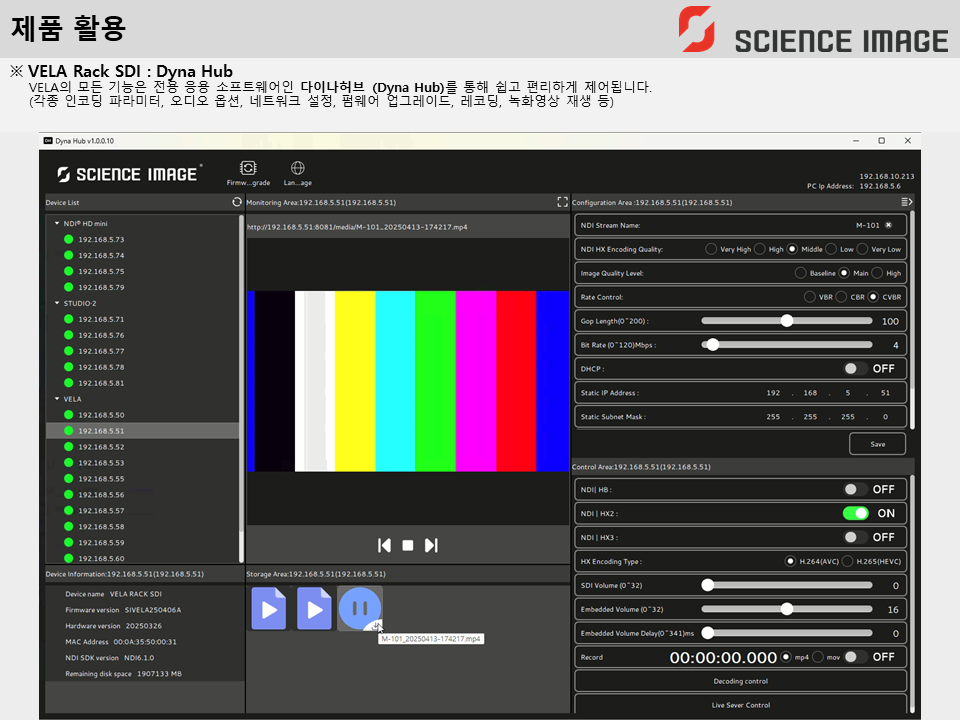Adjust the Embedded Volume Delay slider
The width and height of the screenshot is (960, 720).
787,633
